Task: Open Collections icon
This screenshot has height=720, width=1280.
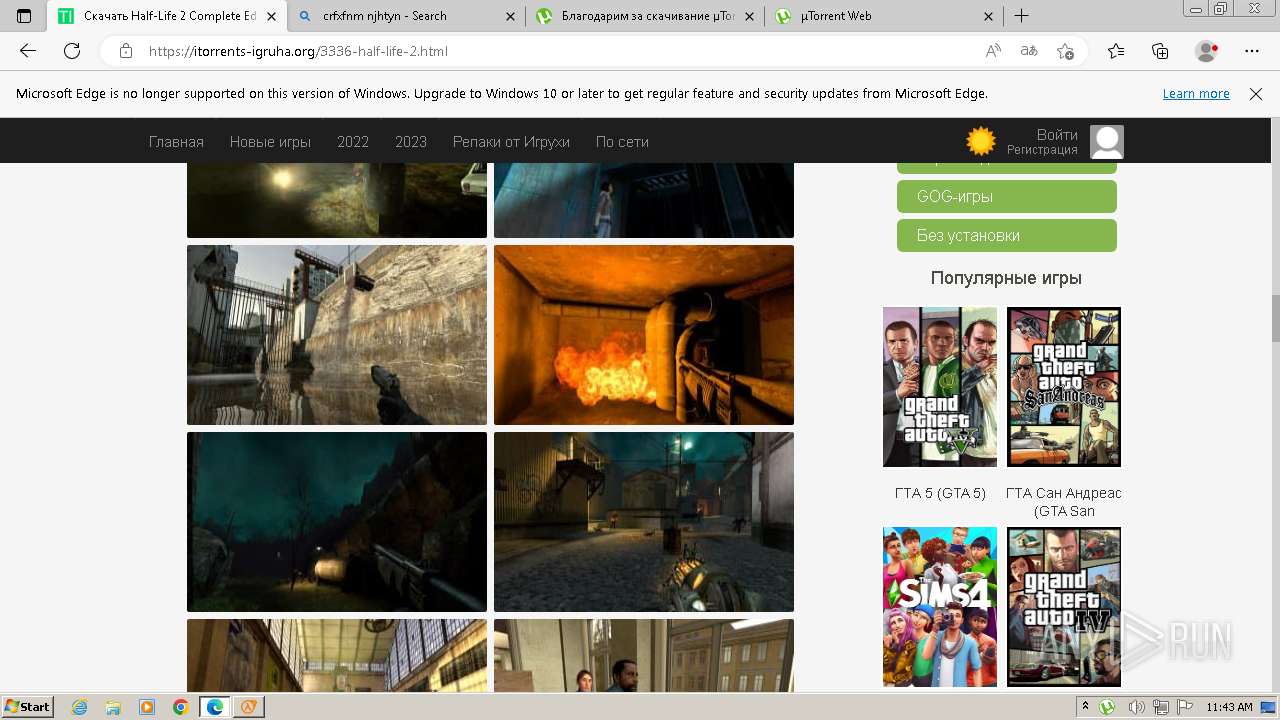Action: pos(1160,51)
